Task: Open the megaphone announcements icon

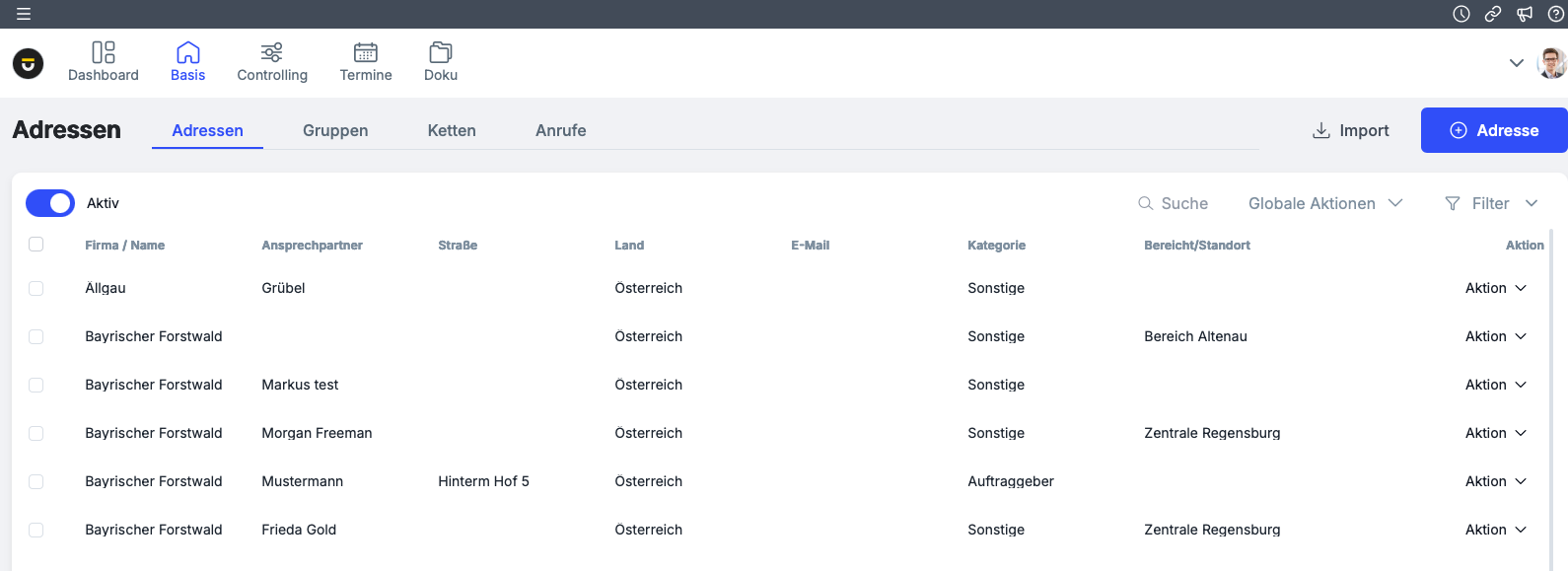Action: [x=1525, y=14]
